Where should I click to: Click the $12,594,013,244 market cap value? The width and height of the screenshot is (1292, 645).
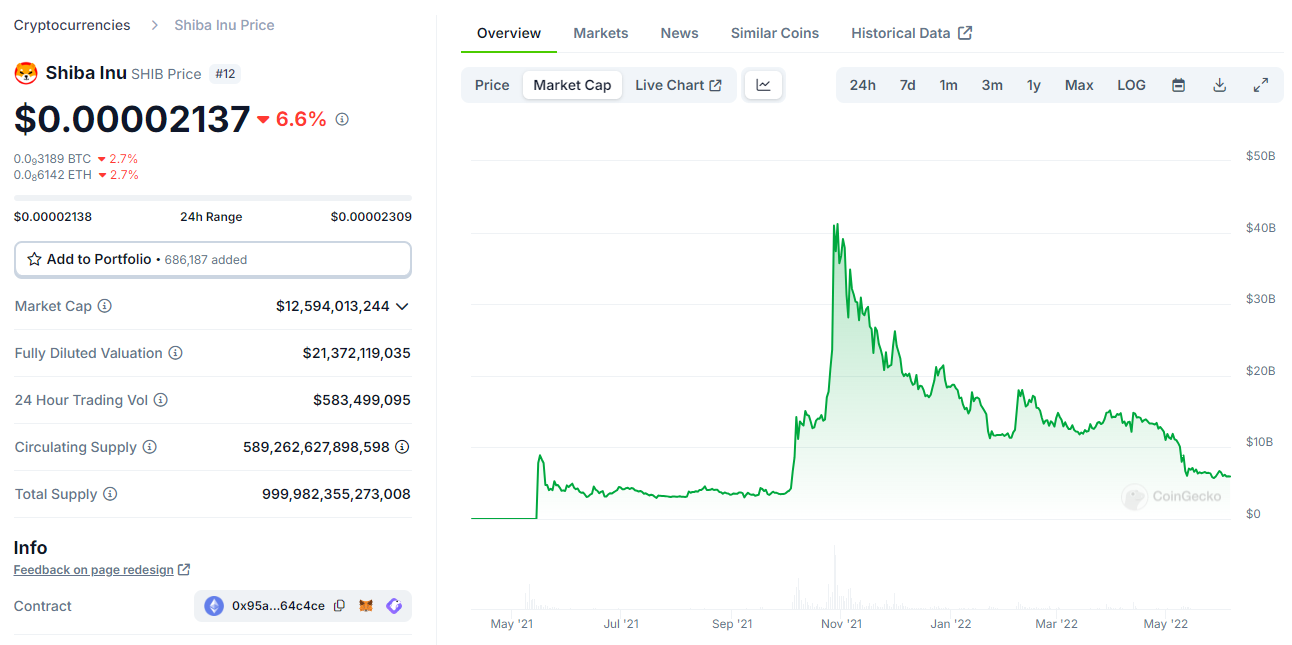click(x=333, y=306)
